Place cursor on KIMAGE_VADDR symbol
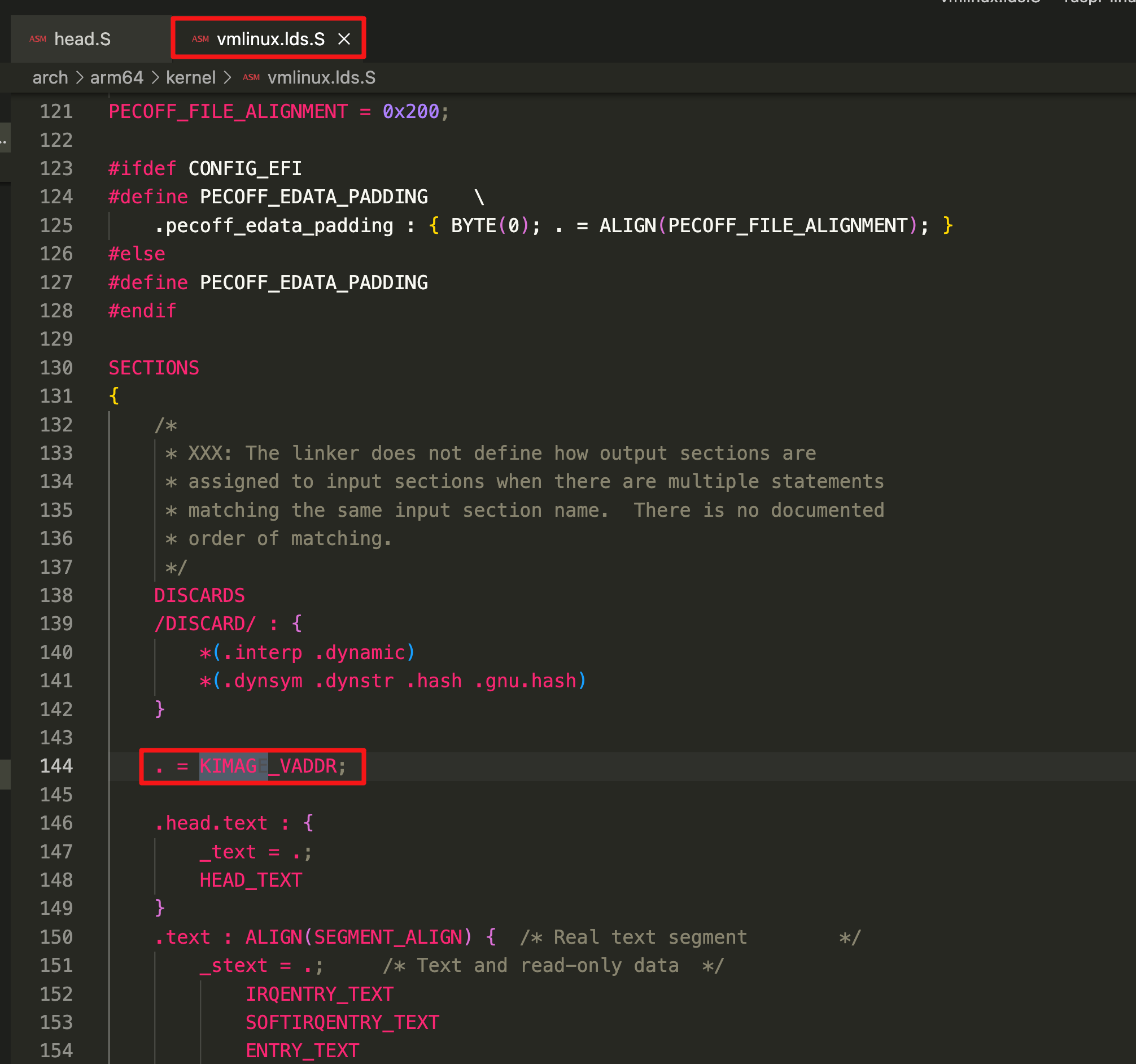The height and width of the screenshot is (1064, 1136). (x=269, y=766)
